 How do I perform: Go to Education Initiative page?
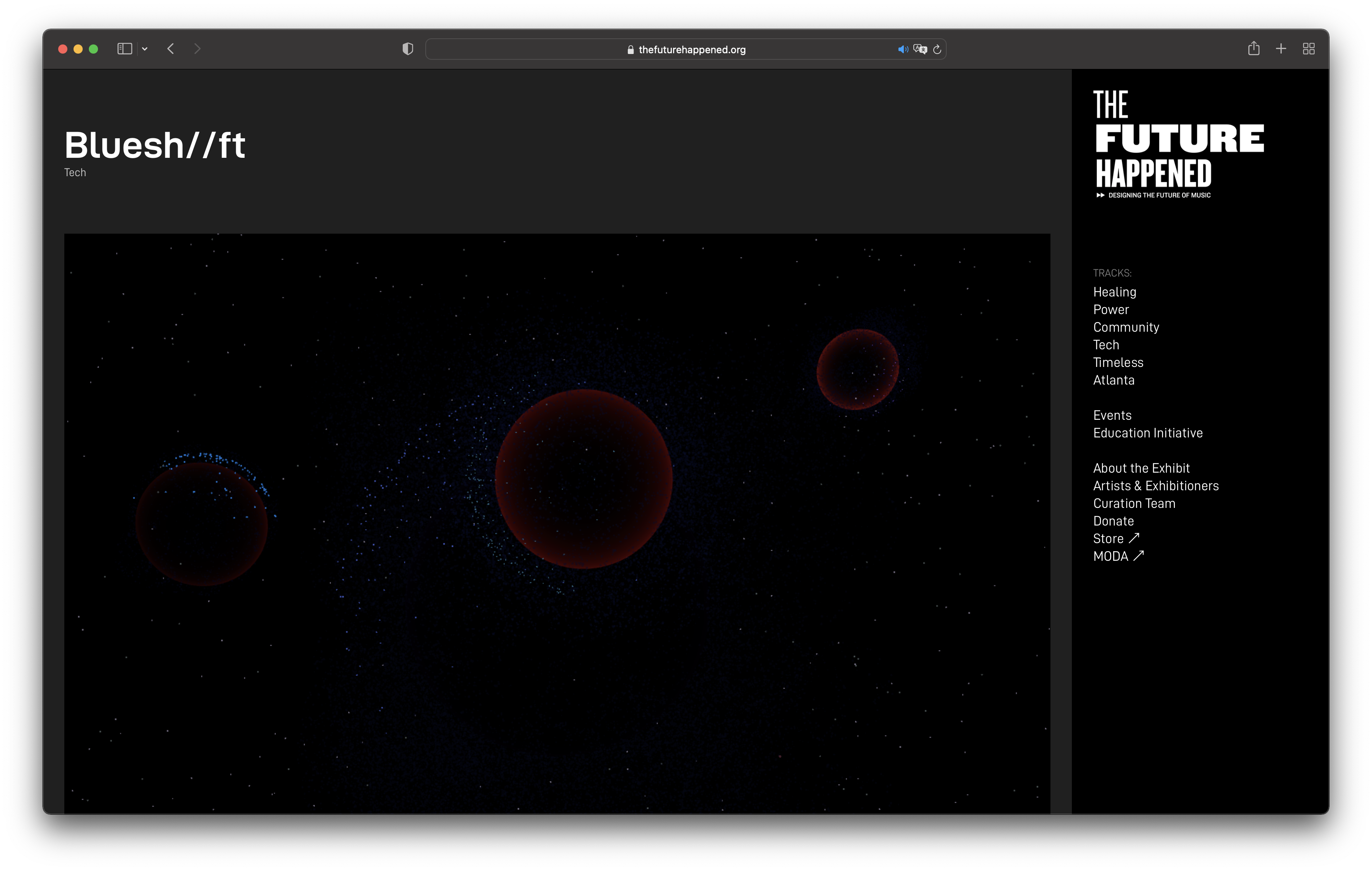[x=1148, y=433]
